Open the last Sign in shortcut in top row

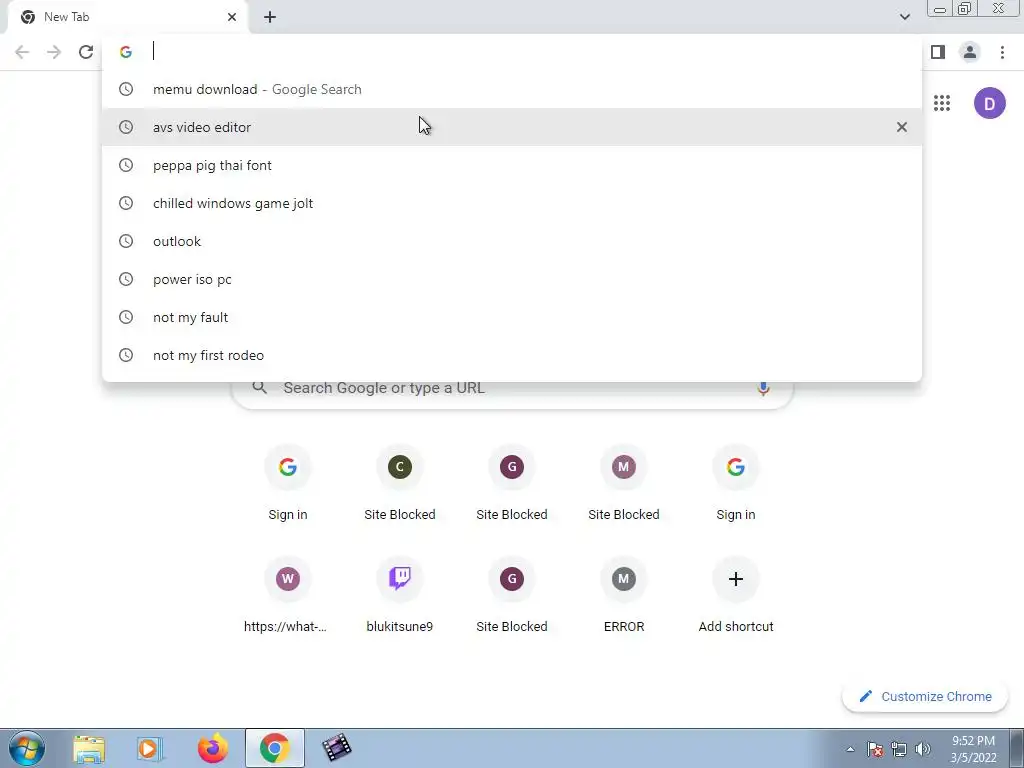(735, 484)
